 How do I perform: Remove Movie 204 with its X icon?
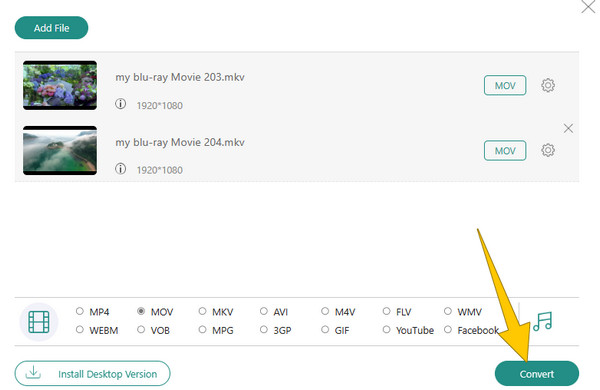pyautogui.click(x=568, y=128)
